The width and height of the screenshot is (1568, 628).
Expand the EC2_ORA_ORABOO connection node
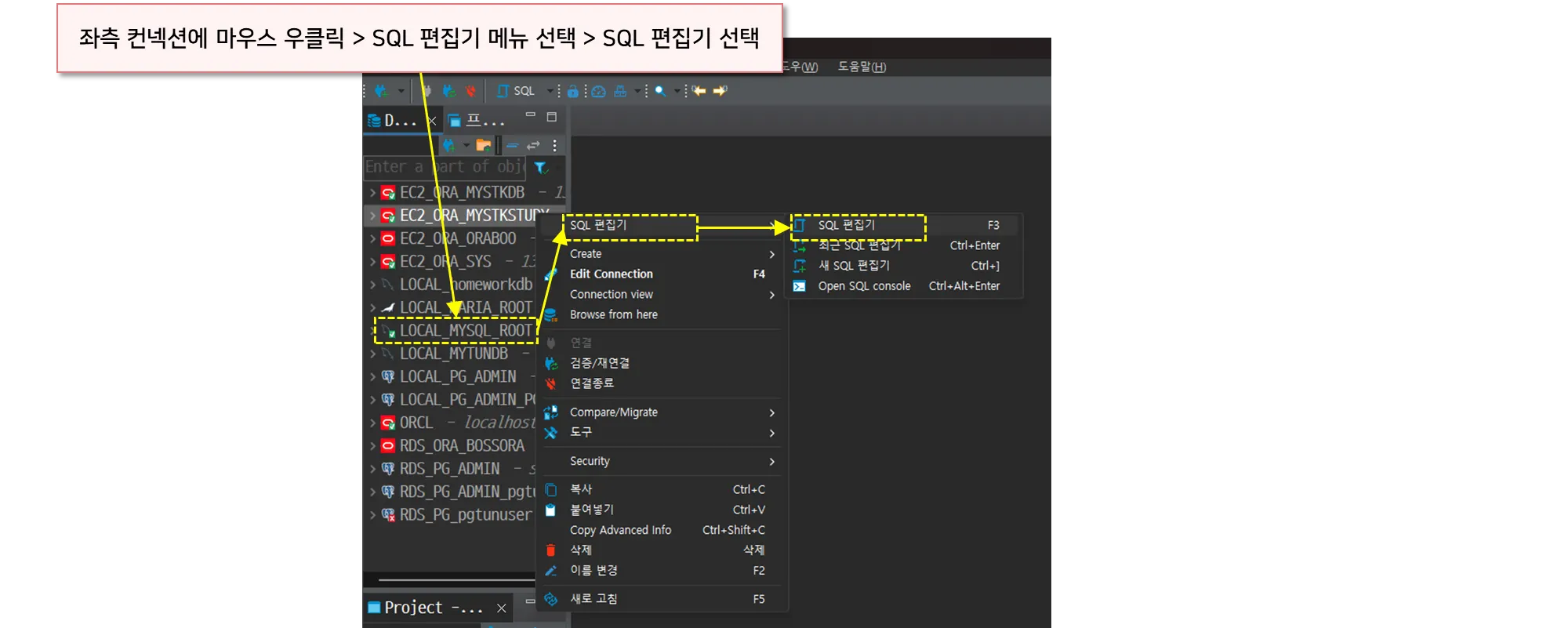[372, 238]
